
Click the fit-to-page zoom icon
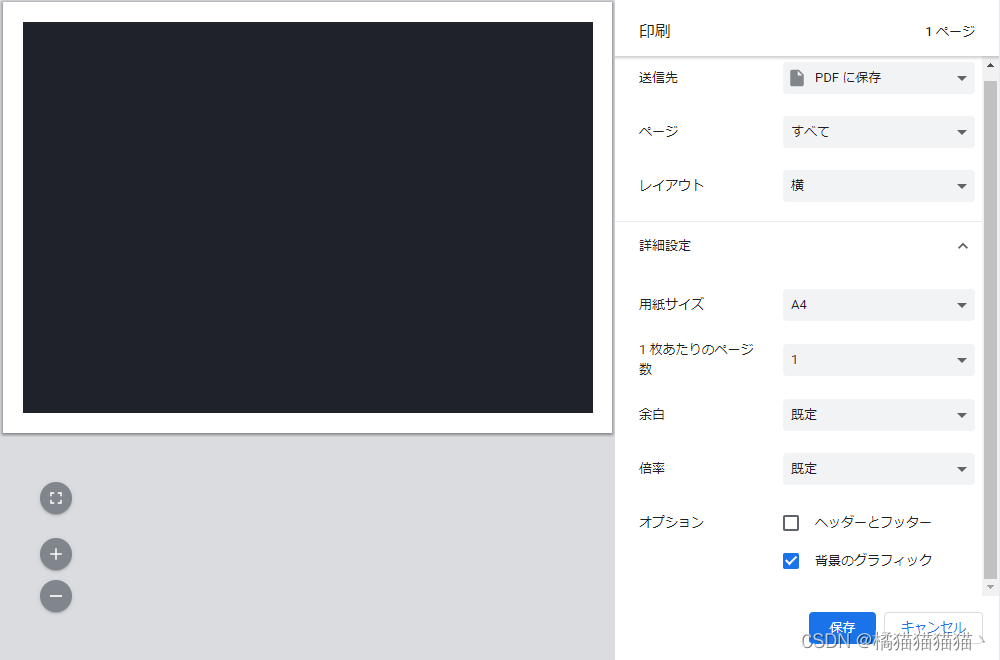56,497
